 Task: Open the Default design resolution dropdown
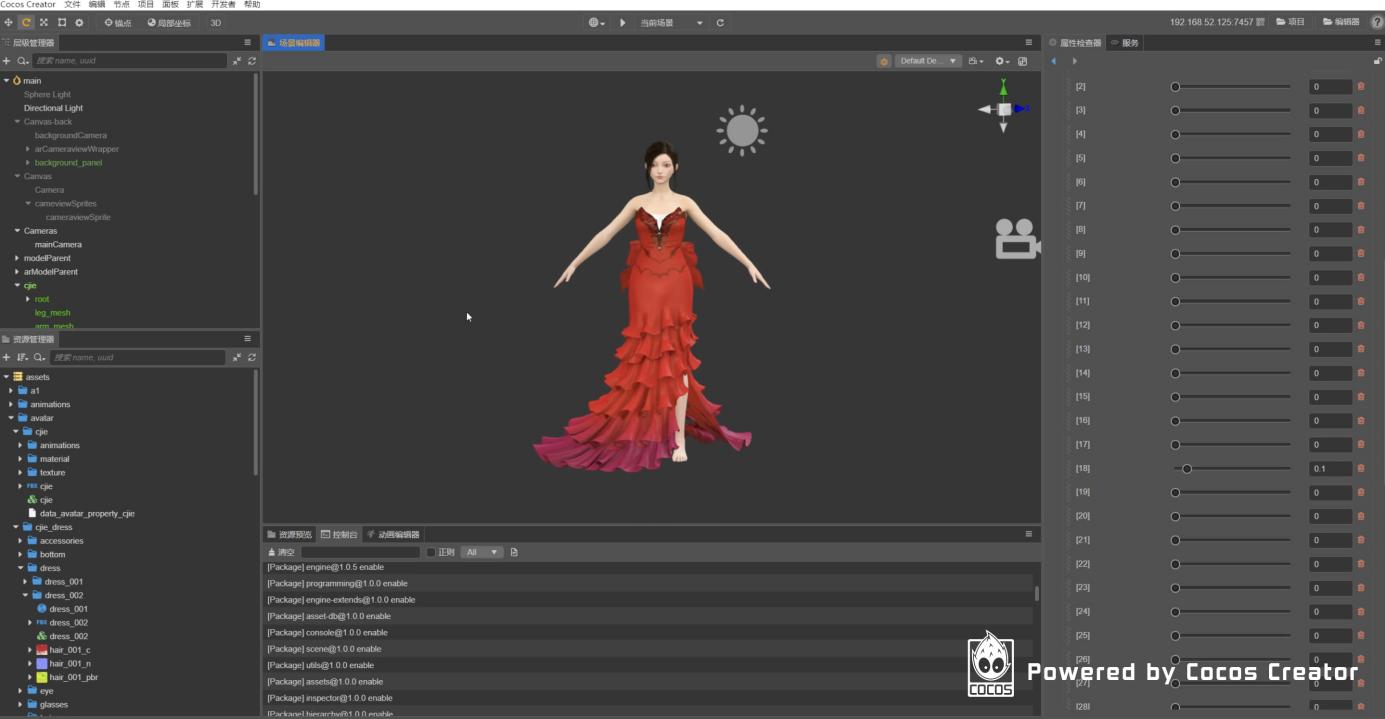pos(928,61)
